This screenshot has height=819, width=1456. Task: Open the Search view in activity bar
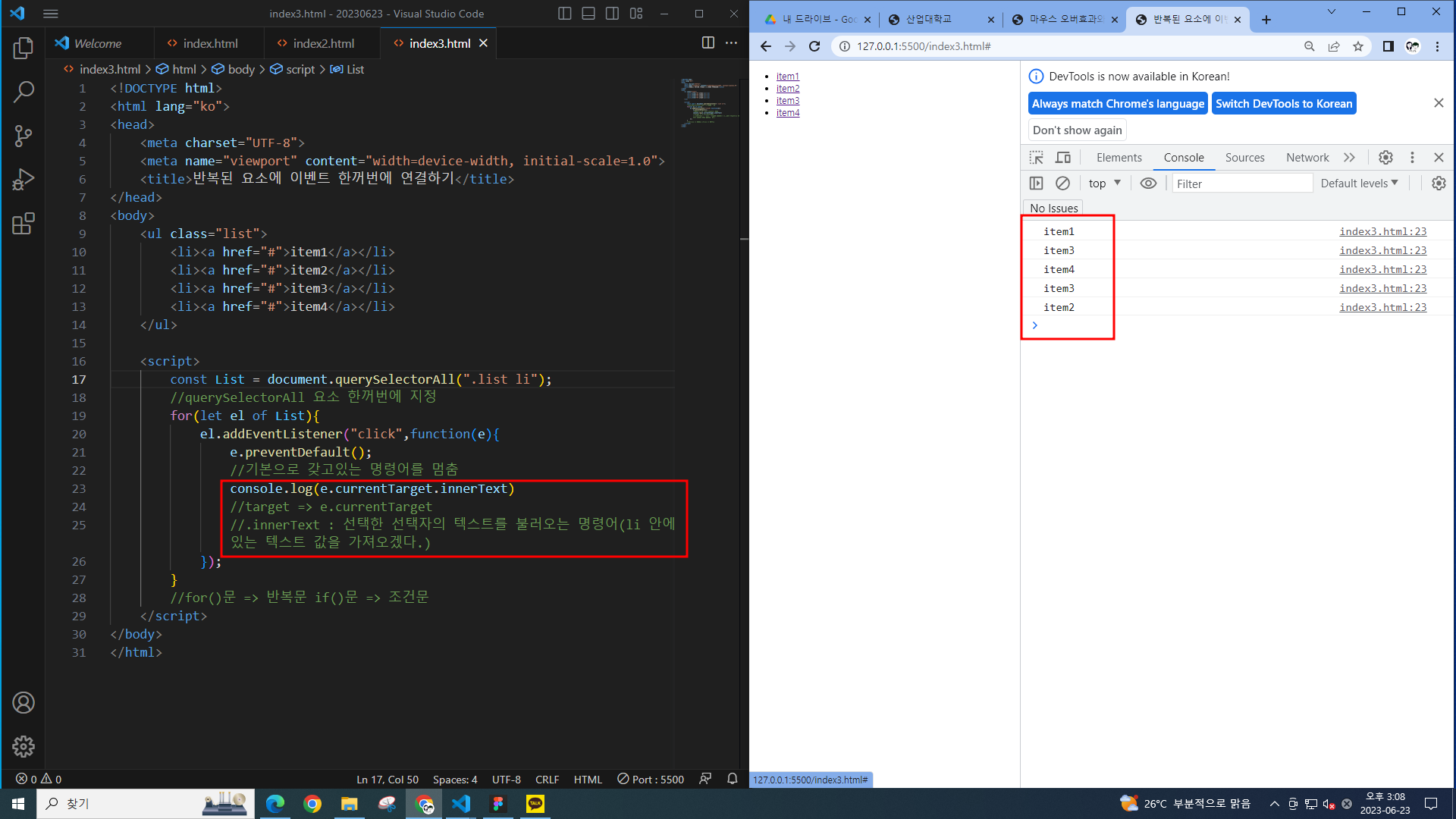coord(24,93)
